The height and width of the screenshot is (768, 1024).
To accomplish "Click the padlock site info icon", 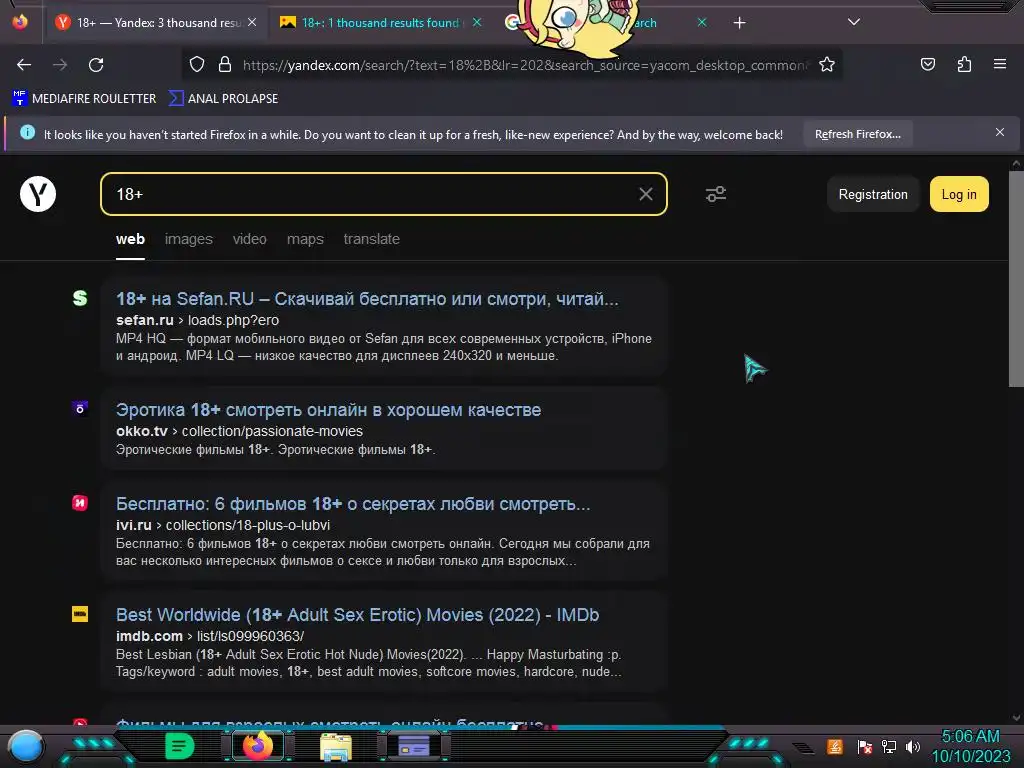I will coord(225,64).
